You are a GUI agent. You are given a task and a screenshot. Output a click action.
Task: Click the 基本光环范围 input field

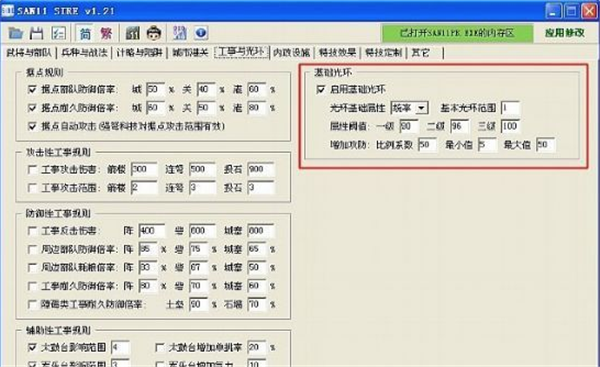click(510, 108)
